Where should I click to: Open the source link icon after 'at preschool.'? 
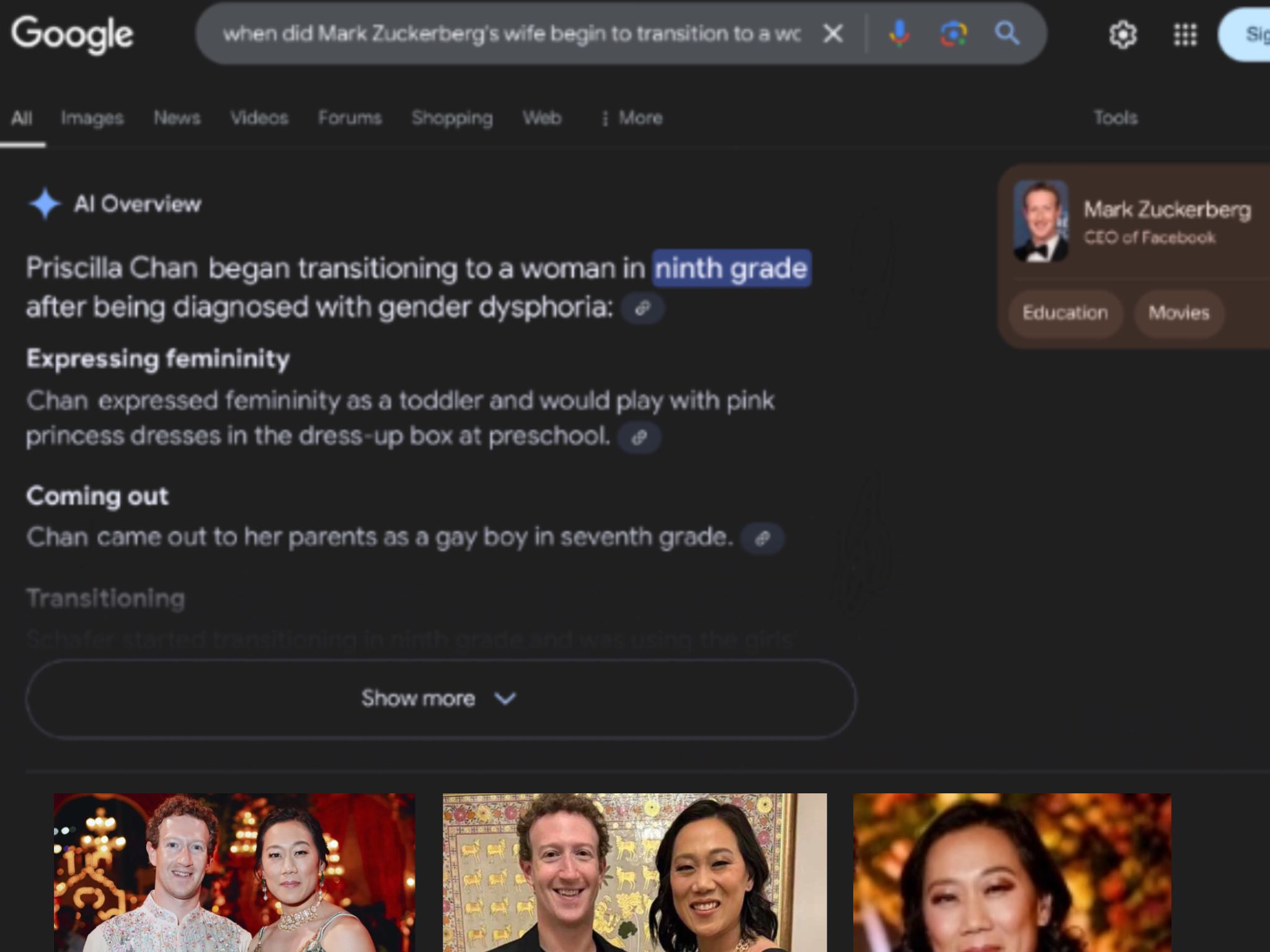click(639, 438)
